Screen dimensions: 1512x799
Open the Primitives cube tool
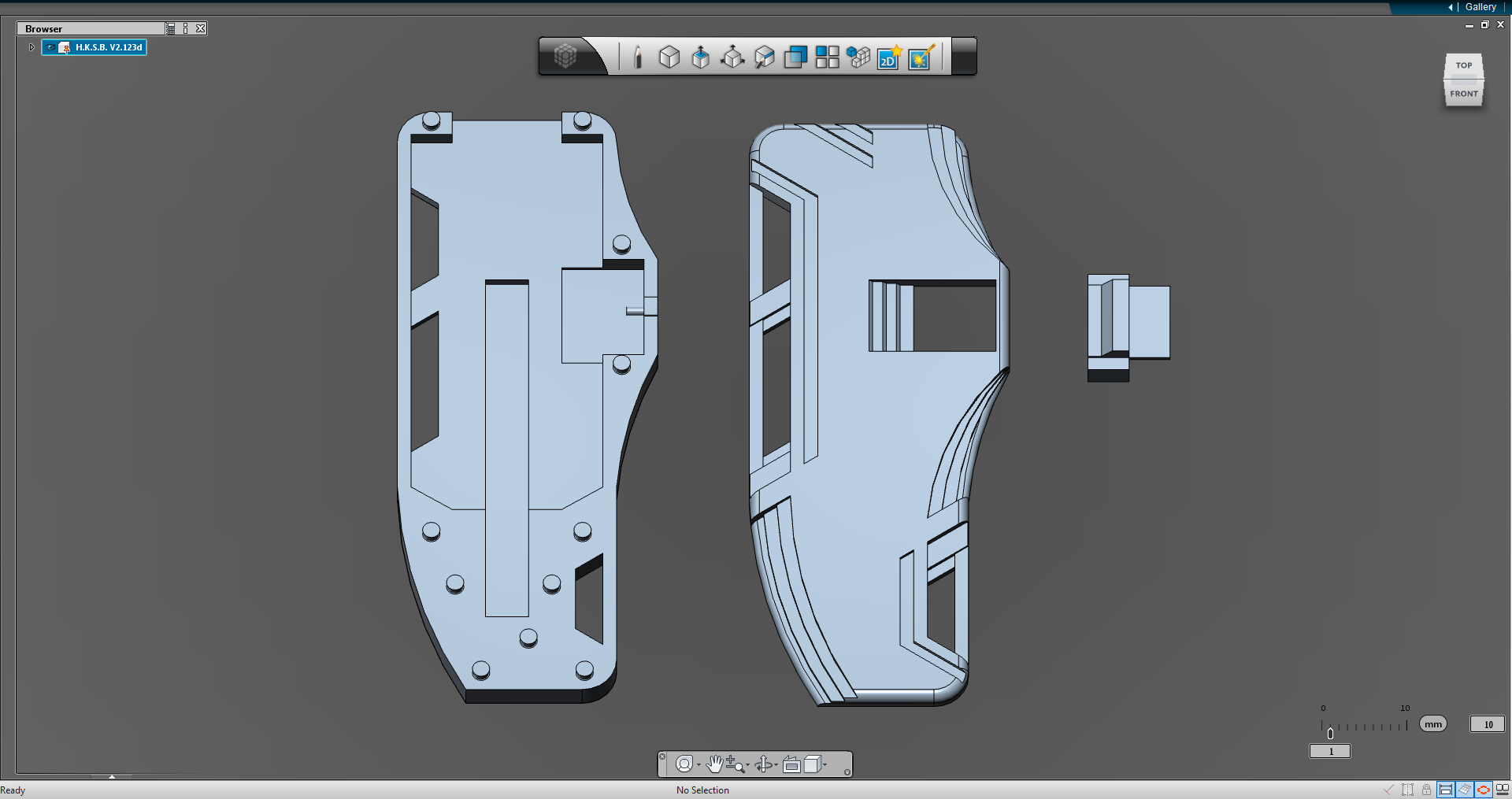669,57
